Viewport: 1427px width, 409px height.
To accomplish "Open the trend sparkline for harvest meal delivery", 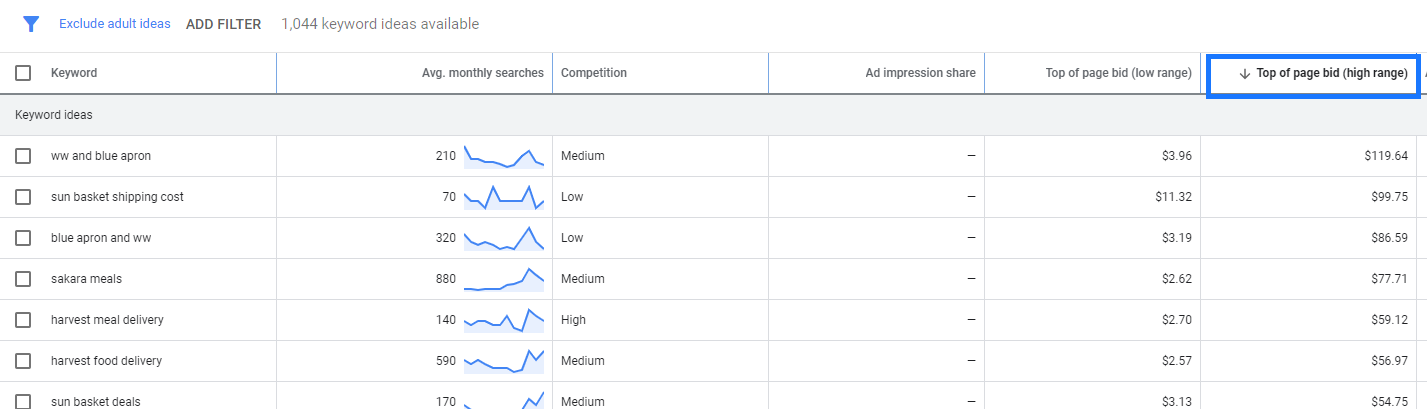I will click(x=503, y=320).
